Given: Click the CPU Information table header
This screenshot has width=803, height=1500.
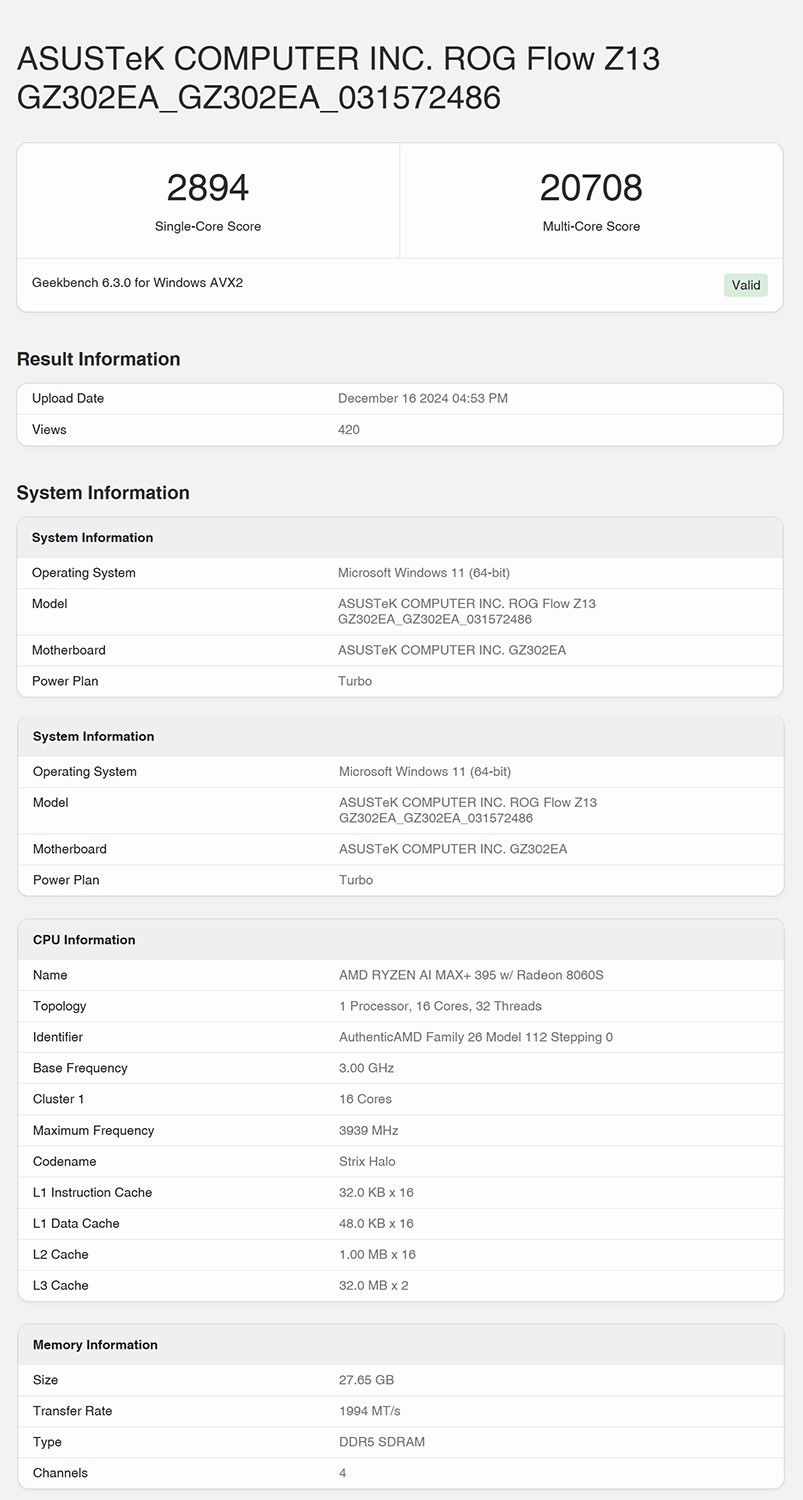Looking at the screenshot, I should point(401,940).
